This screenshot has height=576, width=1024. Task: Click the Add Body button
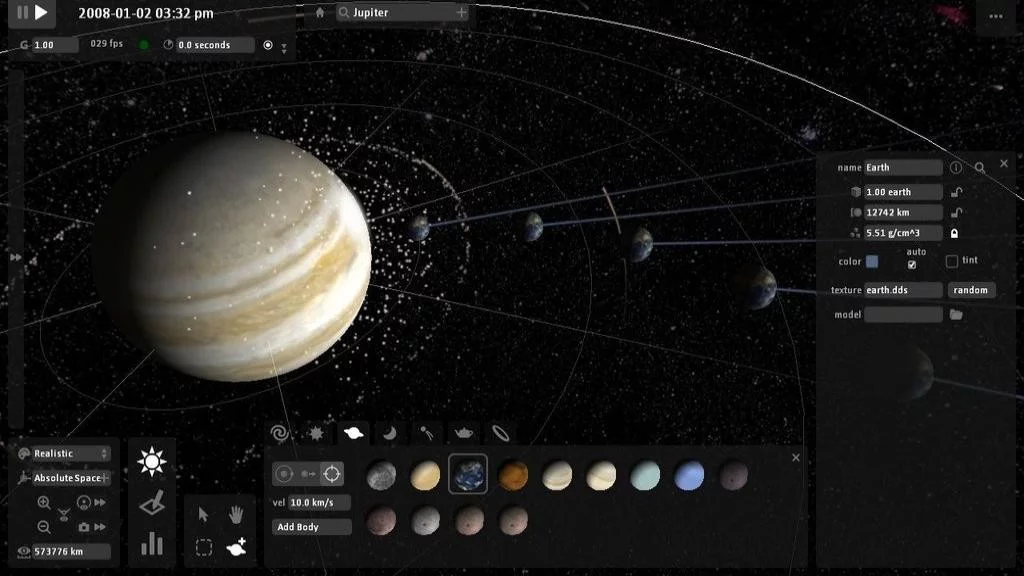pyautogui.click(x=312, y=527)
